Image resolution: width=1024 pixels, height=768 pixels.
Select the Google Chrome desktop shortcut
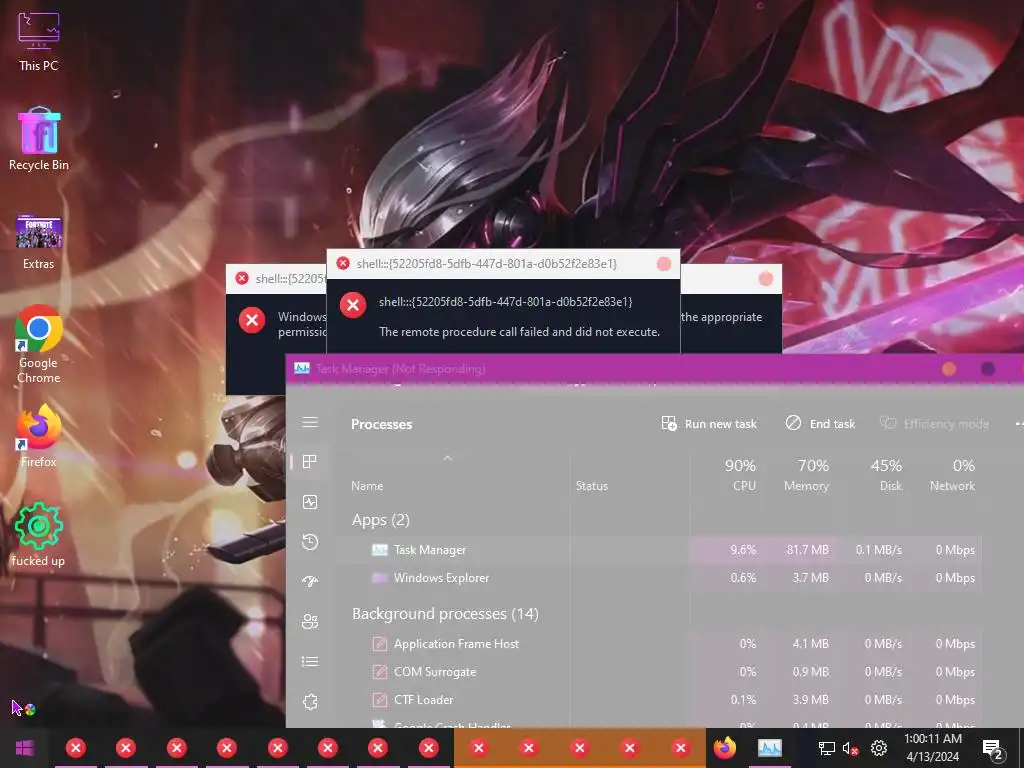(x=39, y=344)
